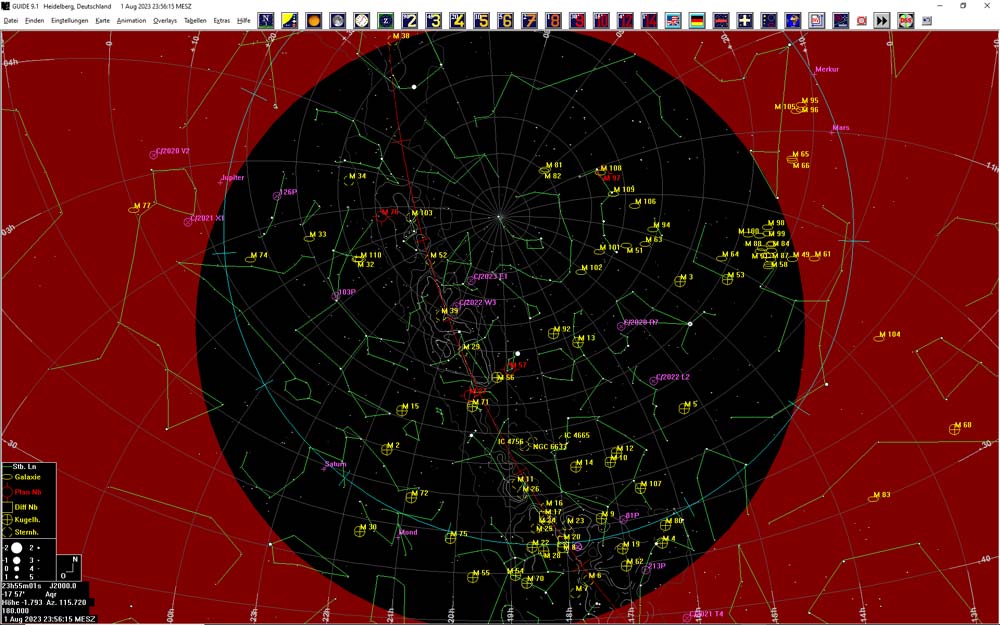Click the Sternh. legend entry
Image resolution: width=1000 pixels, height=625 pixels.
[x=27, y=533]
